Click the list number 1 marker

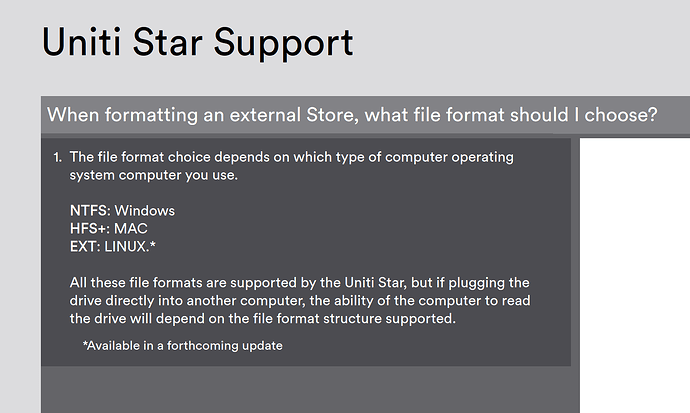58,157
